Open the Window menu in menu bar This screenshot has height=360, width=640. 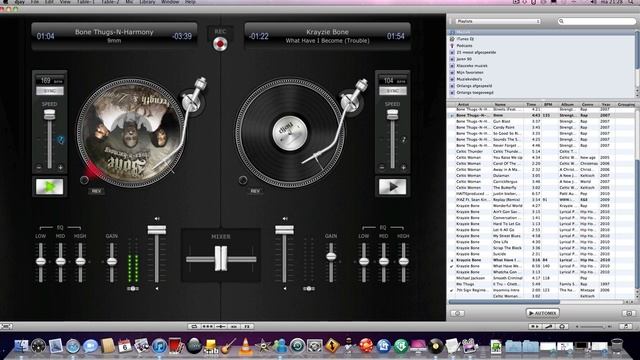pos(170,2)
